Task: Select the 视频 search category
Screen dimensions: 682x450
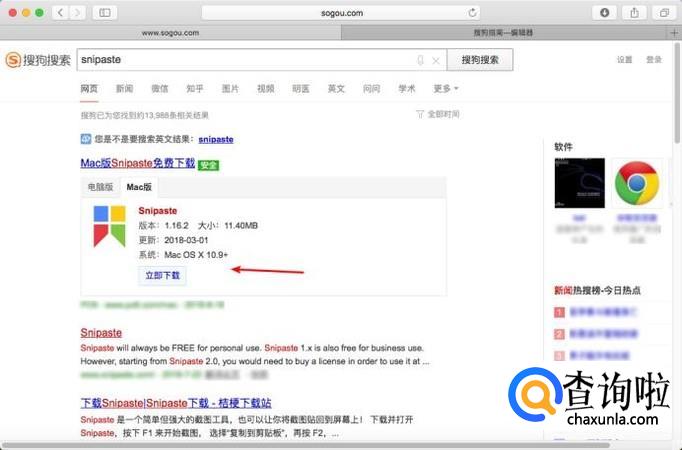Action: [266, 89]
